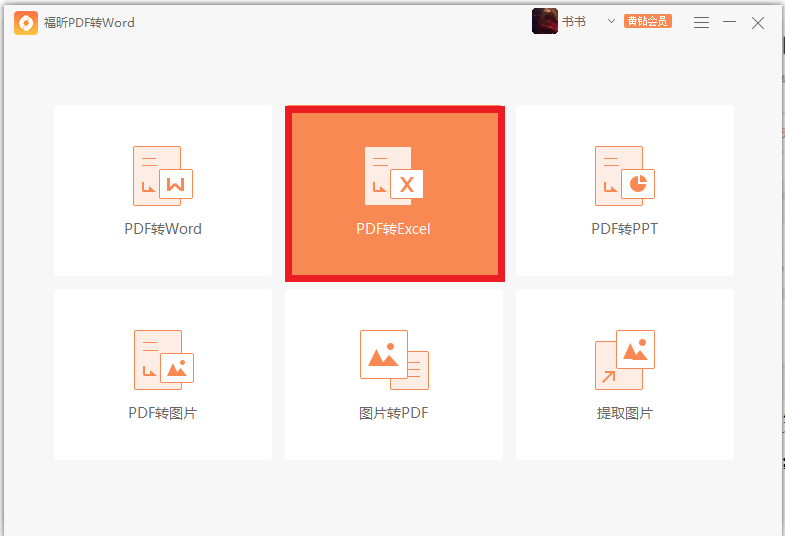The width and height of the screenshot is (785, 536).
Task: Minimize the window
Action: 729,22
